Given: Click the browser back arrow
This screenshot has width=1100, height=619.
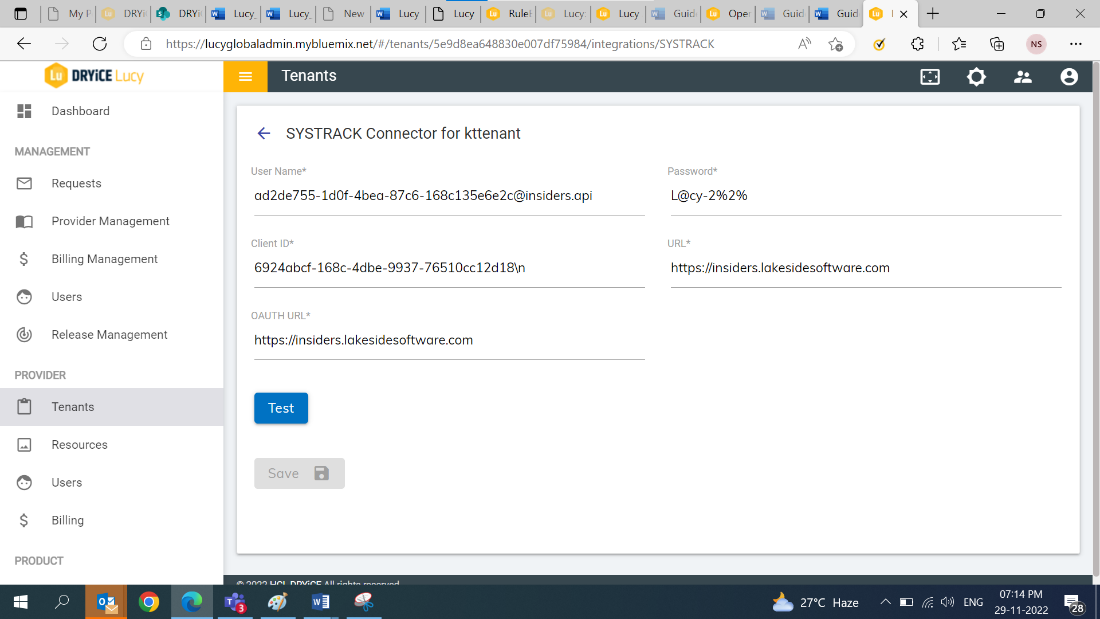Looking at the screenshot, I should tap(24, 44).
